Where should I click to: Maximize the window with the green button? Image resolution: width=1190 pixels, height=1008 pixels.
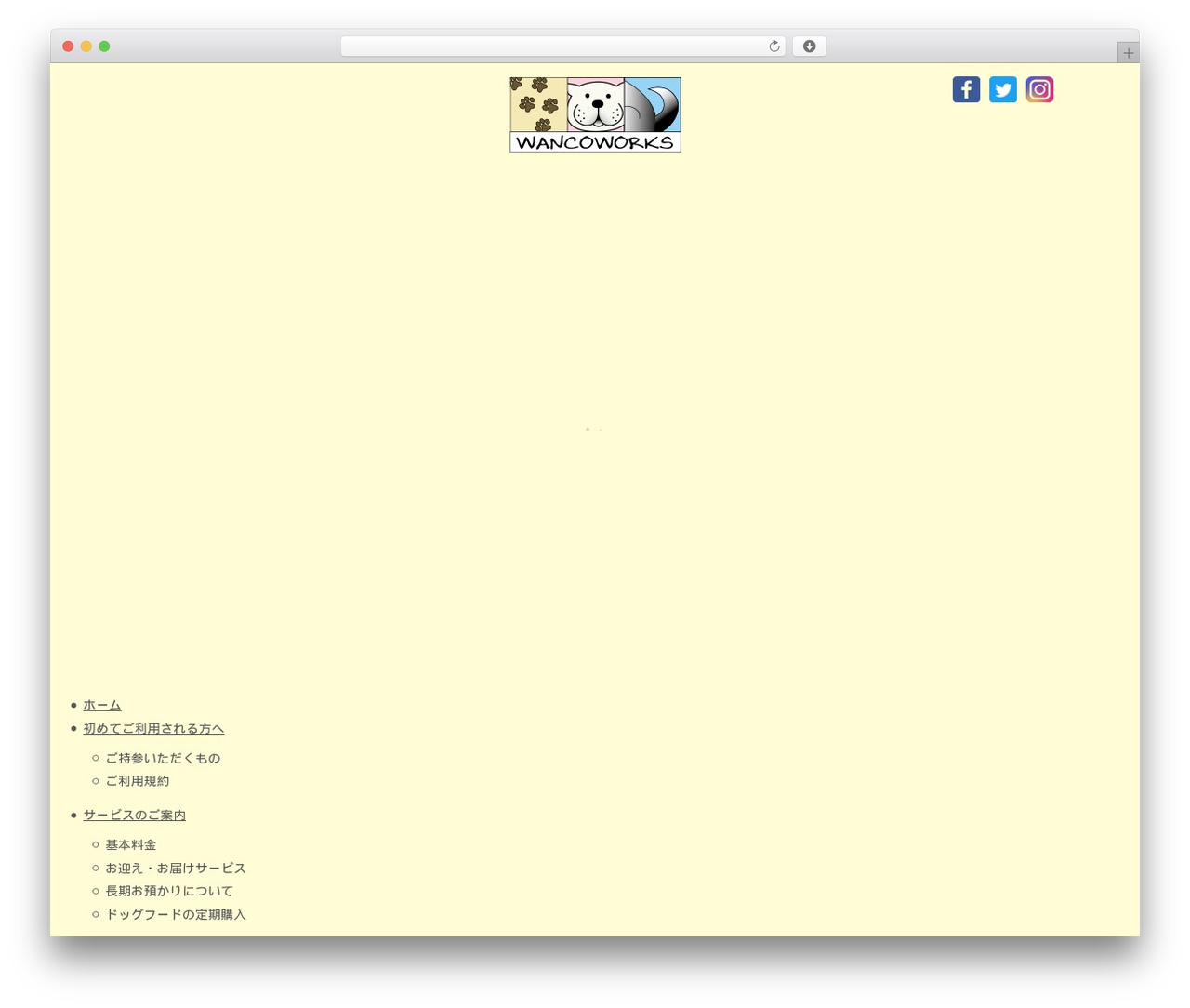pyautogui.click(x=104, y=46)
